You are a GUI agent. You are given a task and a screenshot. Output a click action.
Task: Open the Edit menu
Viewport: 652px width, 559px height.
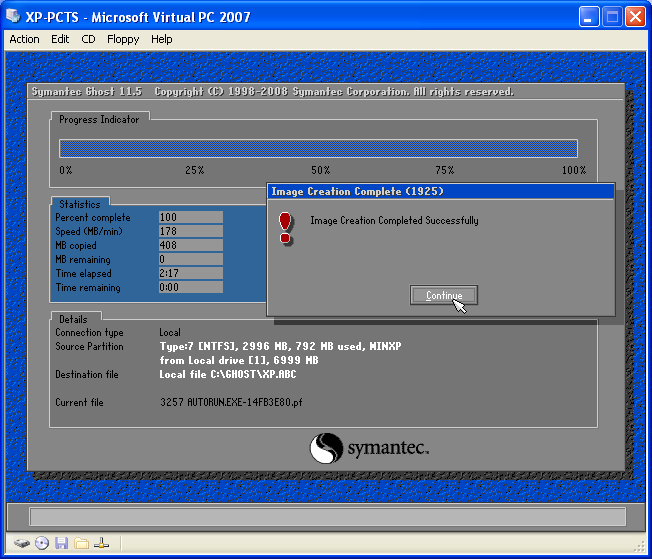point(60,39)
